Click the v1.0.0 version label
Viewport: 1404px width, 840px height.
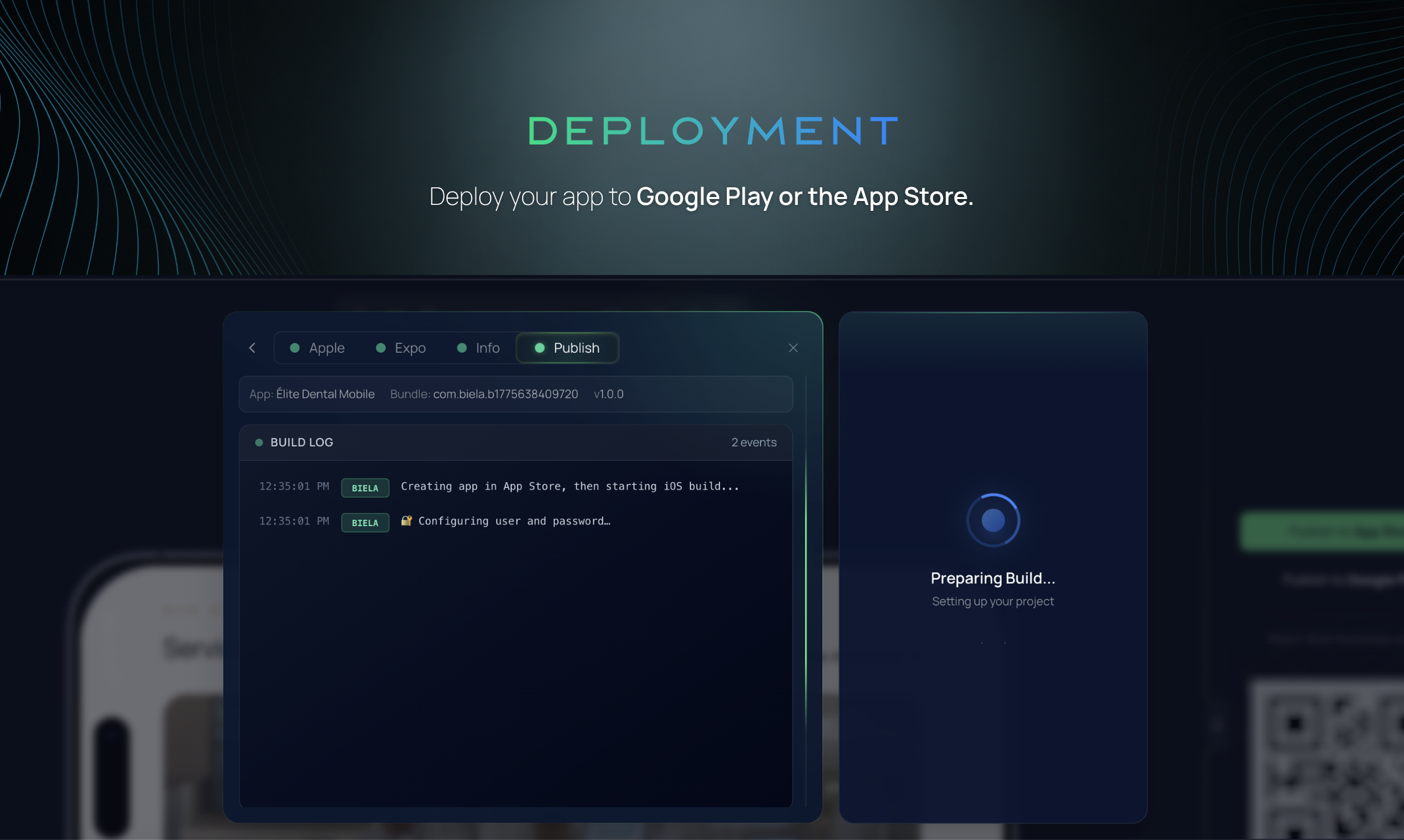point(607,394)
